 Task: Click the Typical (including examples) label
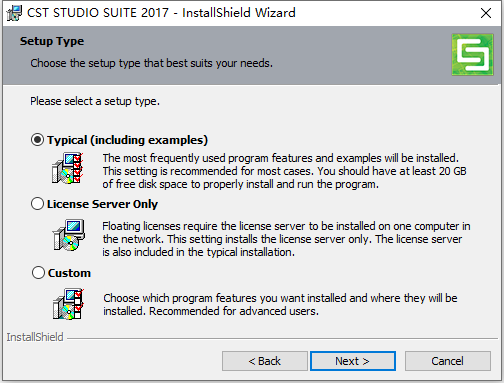127,140
